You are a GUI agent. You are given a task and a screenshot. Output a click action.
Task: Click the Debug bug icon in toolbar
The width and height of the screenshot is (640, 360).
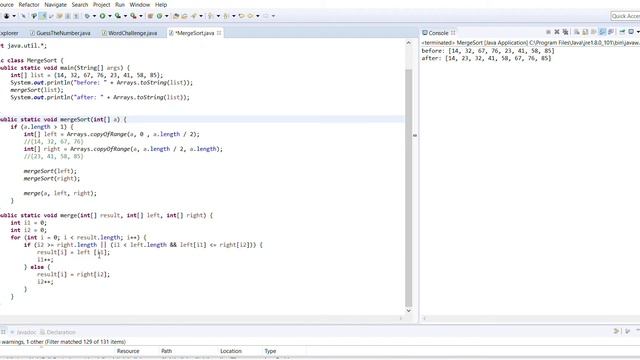pyautogui.click(x=87, y=16)
